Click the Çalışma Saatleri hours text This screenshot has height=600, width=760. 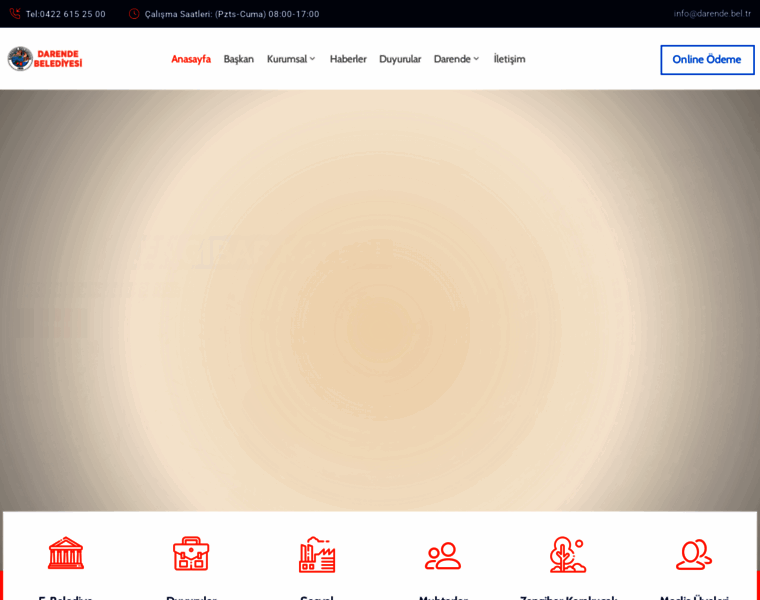(x=232, y=14)
